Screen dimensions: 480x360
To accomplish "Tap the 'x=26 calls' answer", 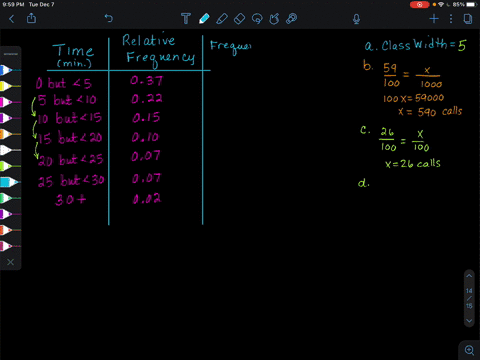I will 413,163.
